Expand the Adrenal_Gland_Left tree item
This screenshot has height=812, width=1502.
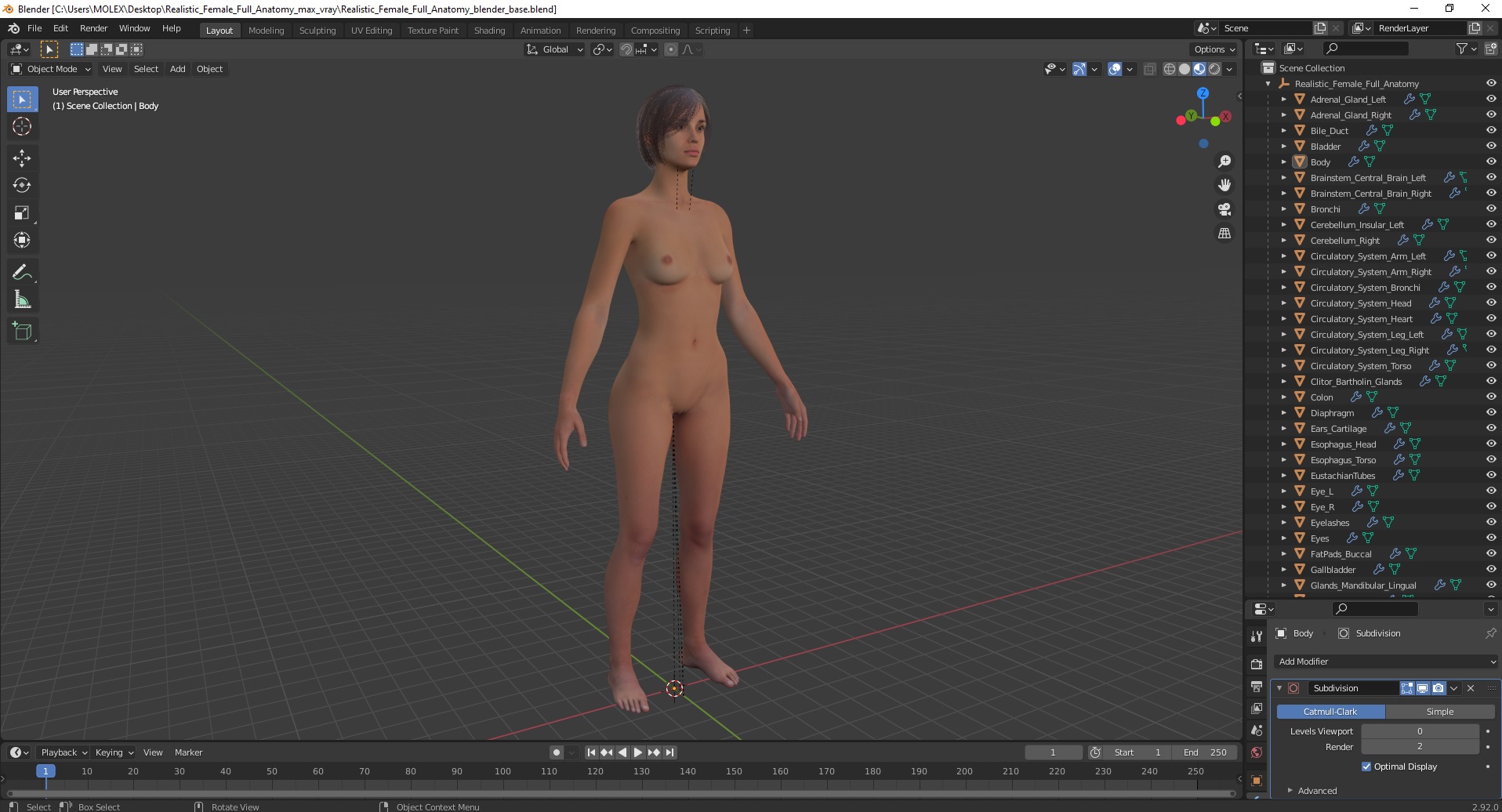[1283, 99]
